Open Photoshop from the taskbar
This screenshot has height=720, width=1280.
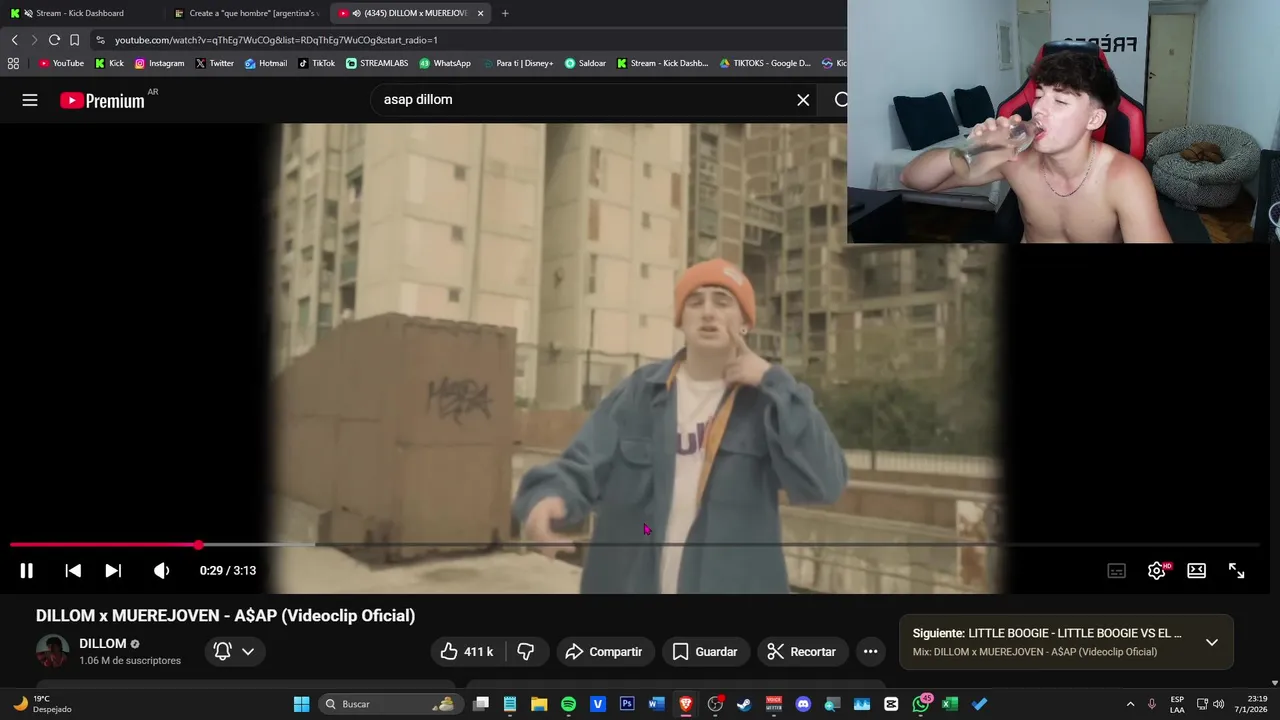(627, 704)
